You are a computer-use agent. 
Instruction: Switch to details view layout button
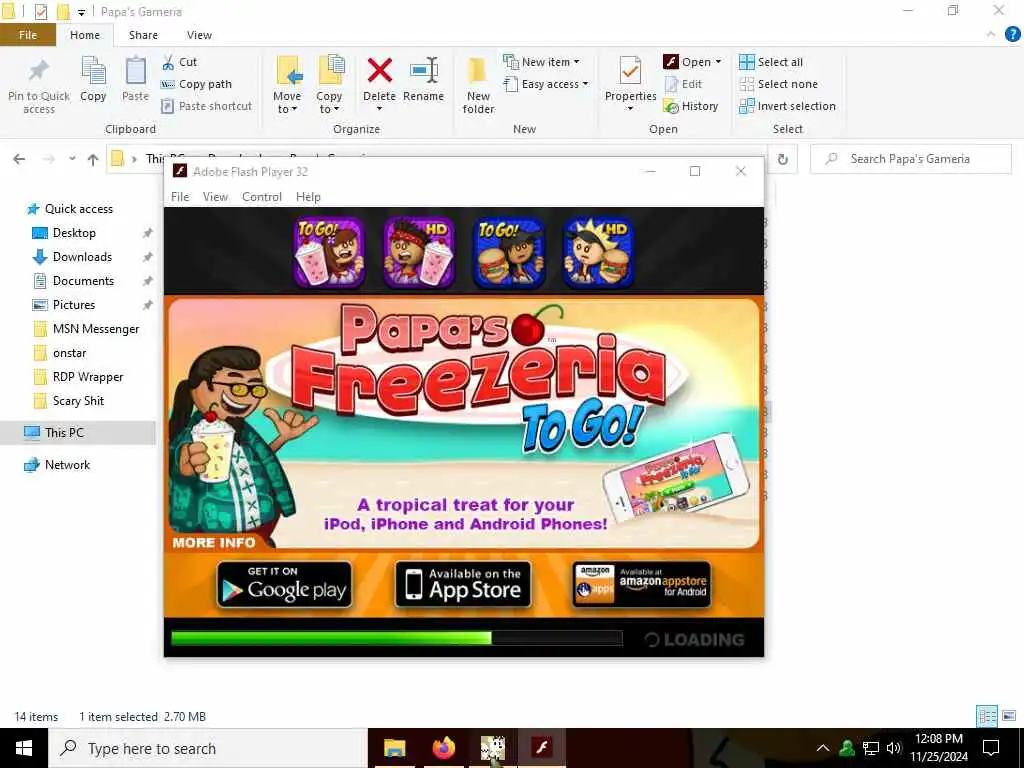pos(987,716)
